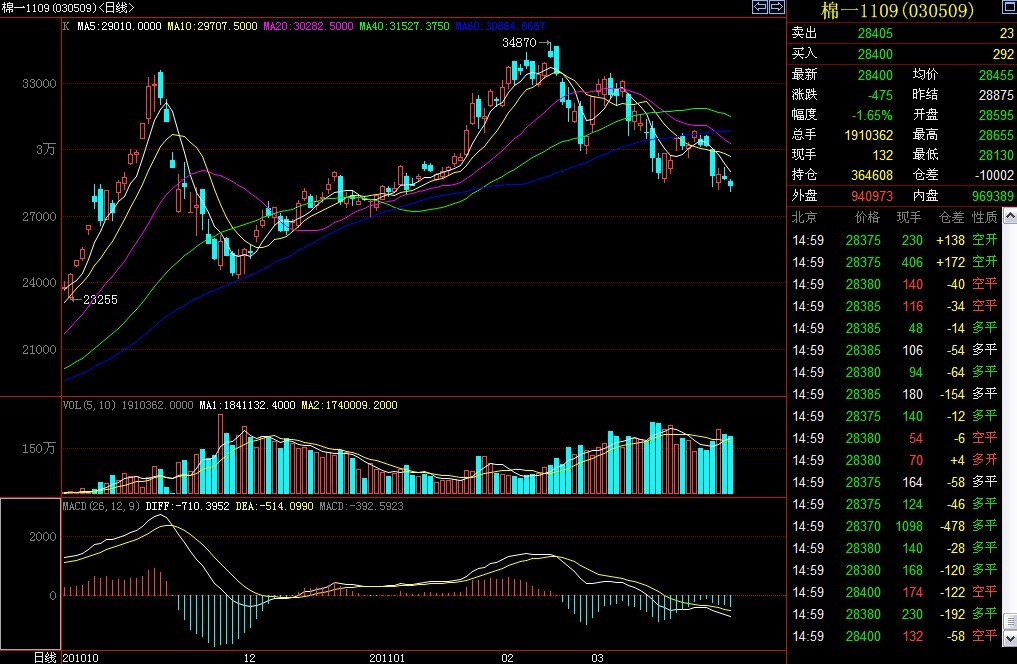The height and width of the screenshot is (664, 1017).
Task: Click the left arrow navigation icon
Action: click(x=759, y=8)
